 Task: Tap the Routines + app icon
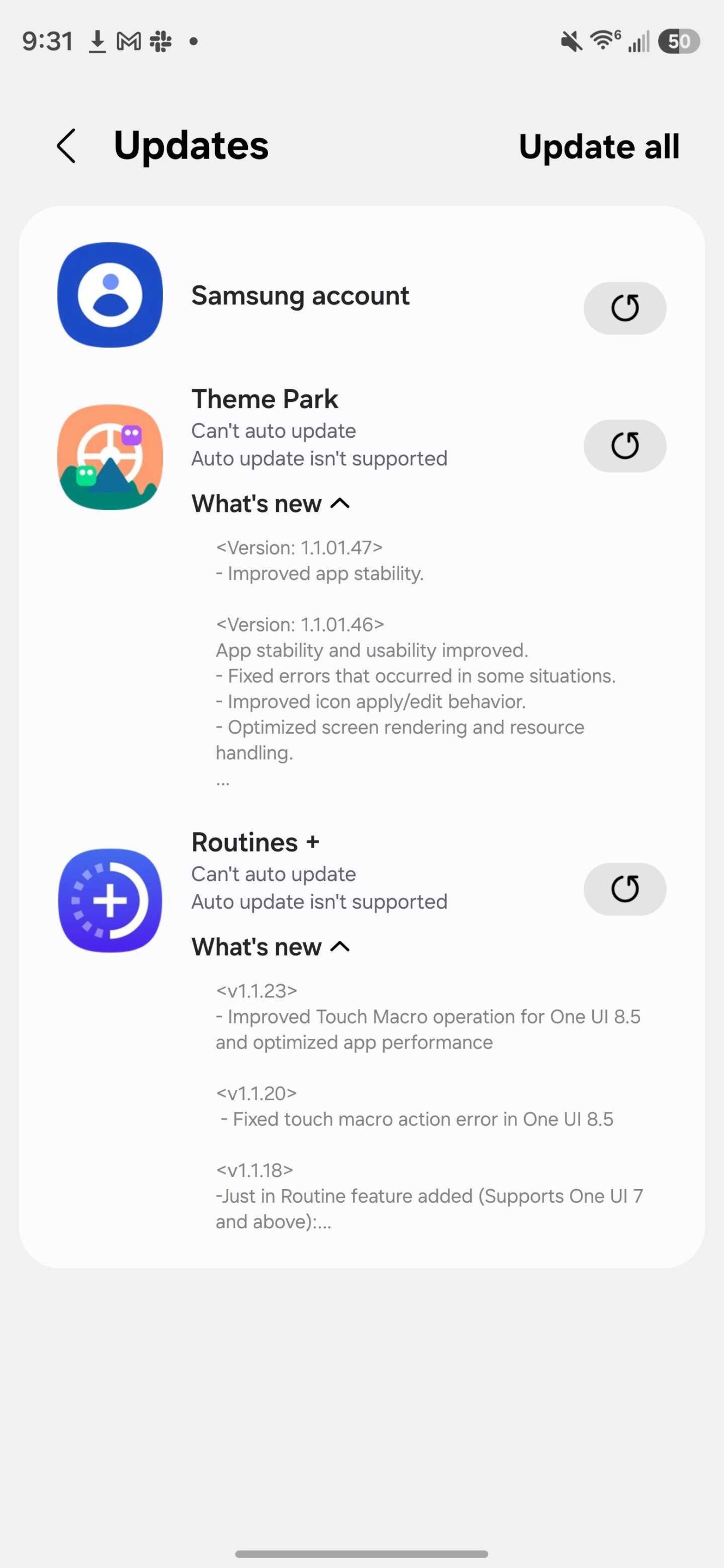pos(110,901)
